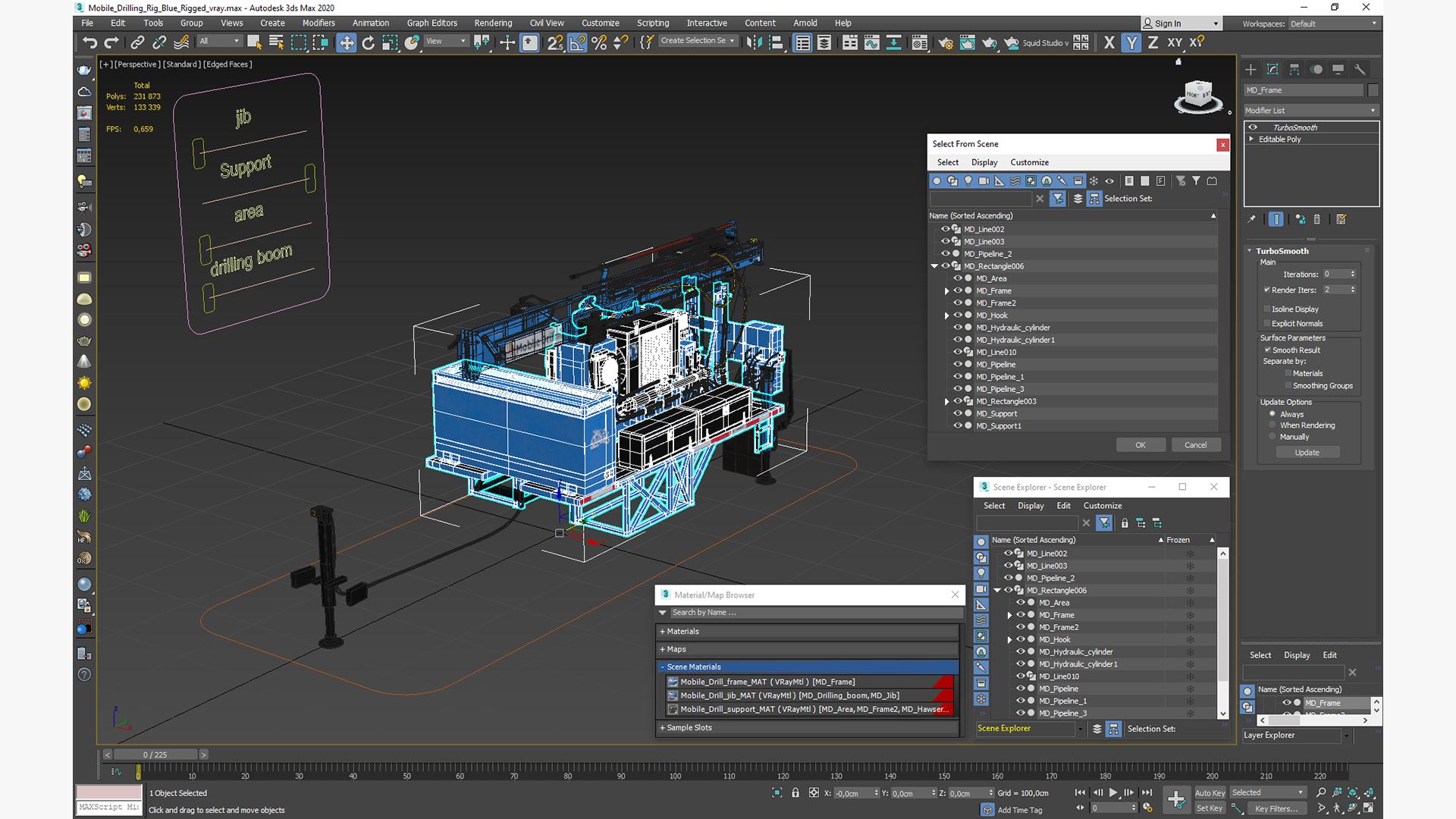The height and width of the screenshot is (819, 1456).
Task: Click the time slider showing 0 / 225
Action: coord(155,755)
